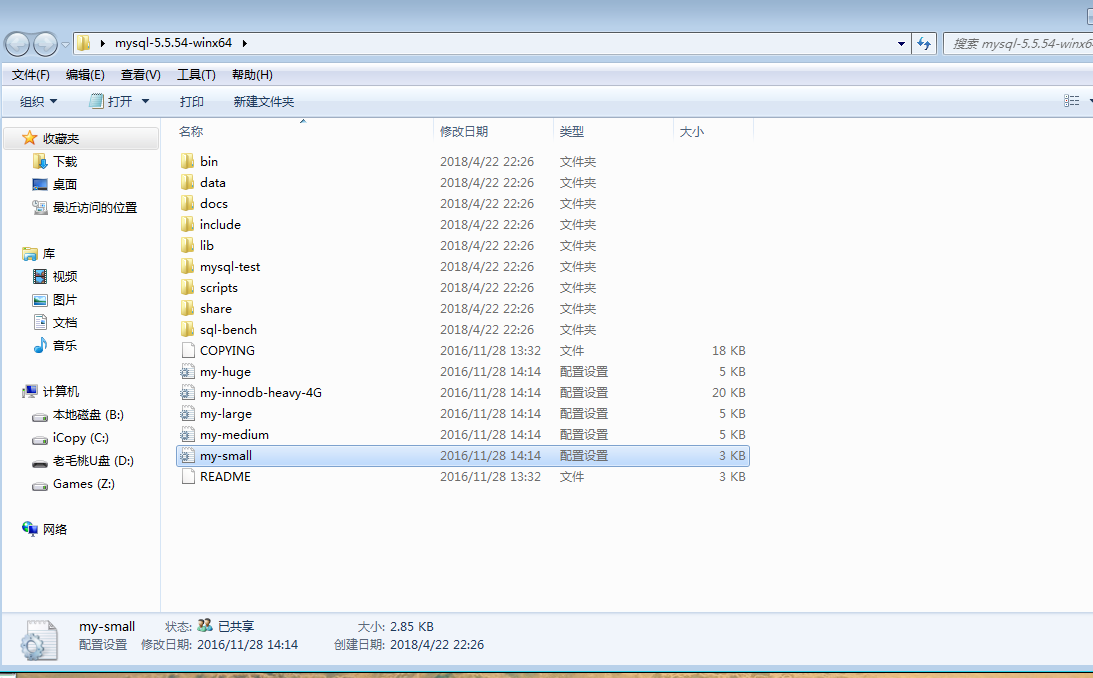Open the address bar history dropdown
1093x678 pixels.
point(901,44)
